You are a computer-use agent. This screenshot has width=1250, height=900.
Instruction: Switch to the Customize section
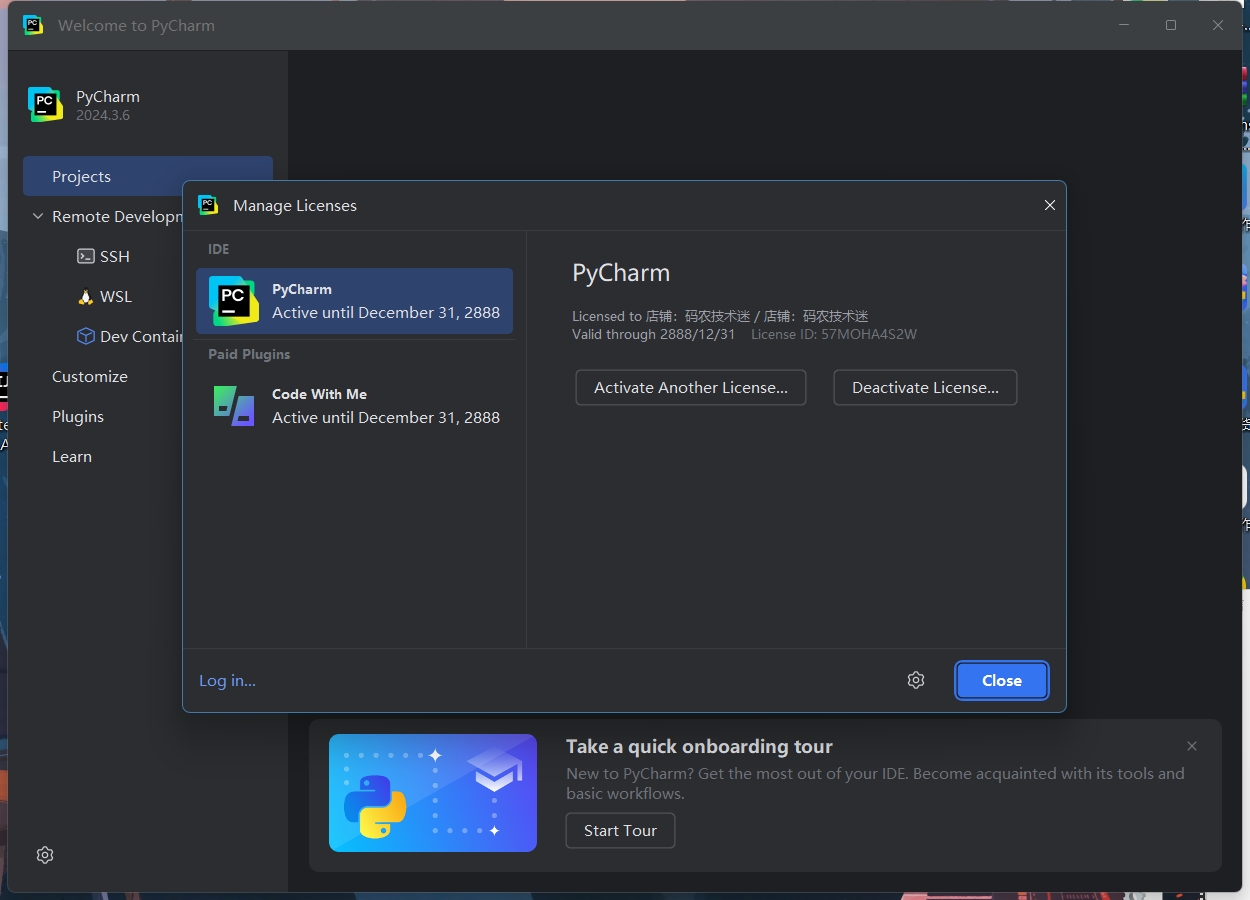click(90, 376)
